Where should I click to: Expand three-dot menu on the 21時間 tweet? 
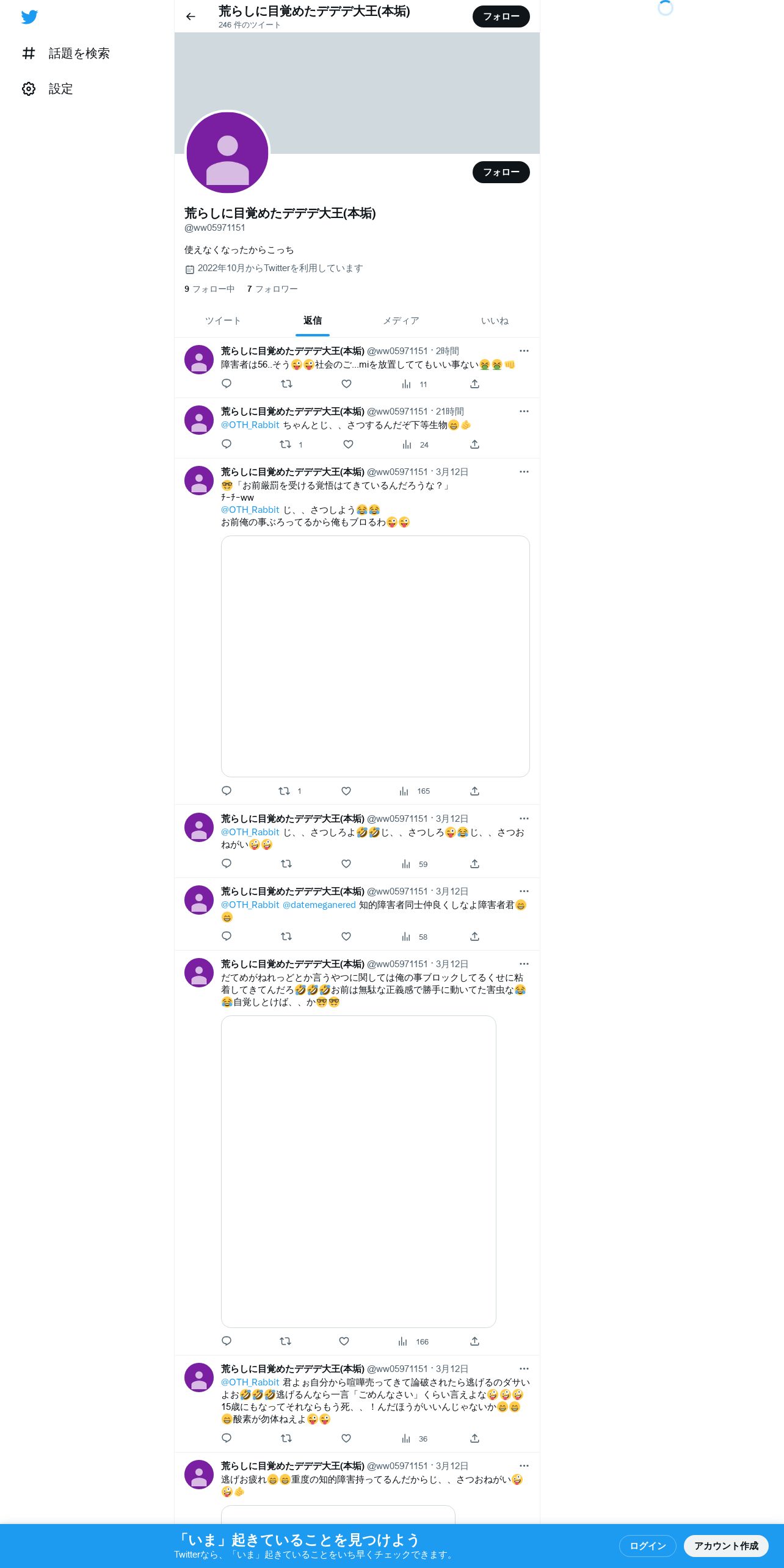point(524,412)
